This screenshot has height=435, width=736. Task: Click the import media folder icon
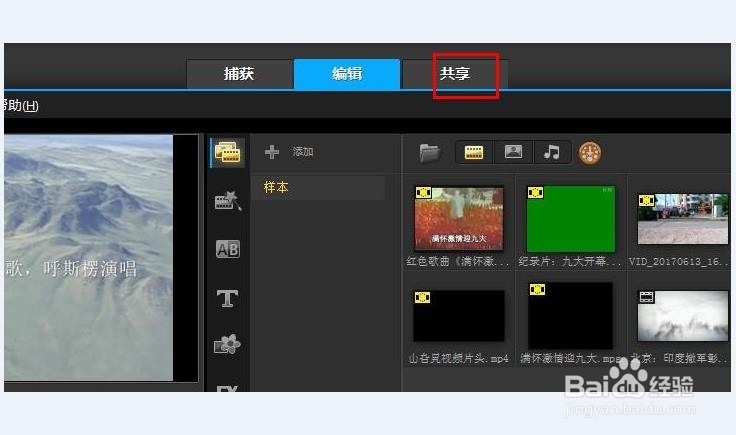(x=429, y=153)
